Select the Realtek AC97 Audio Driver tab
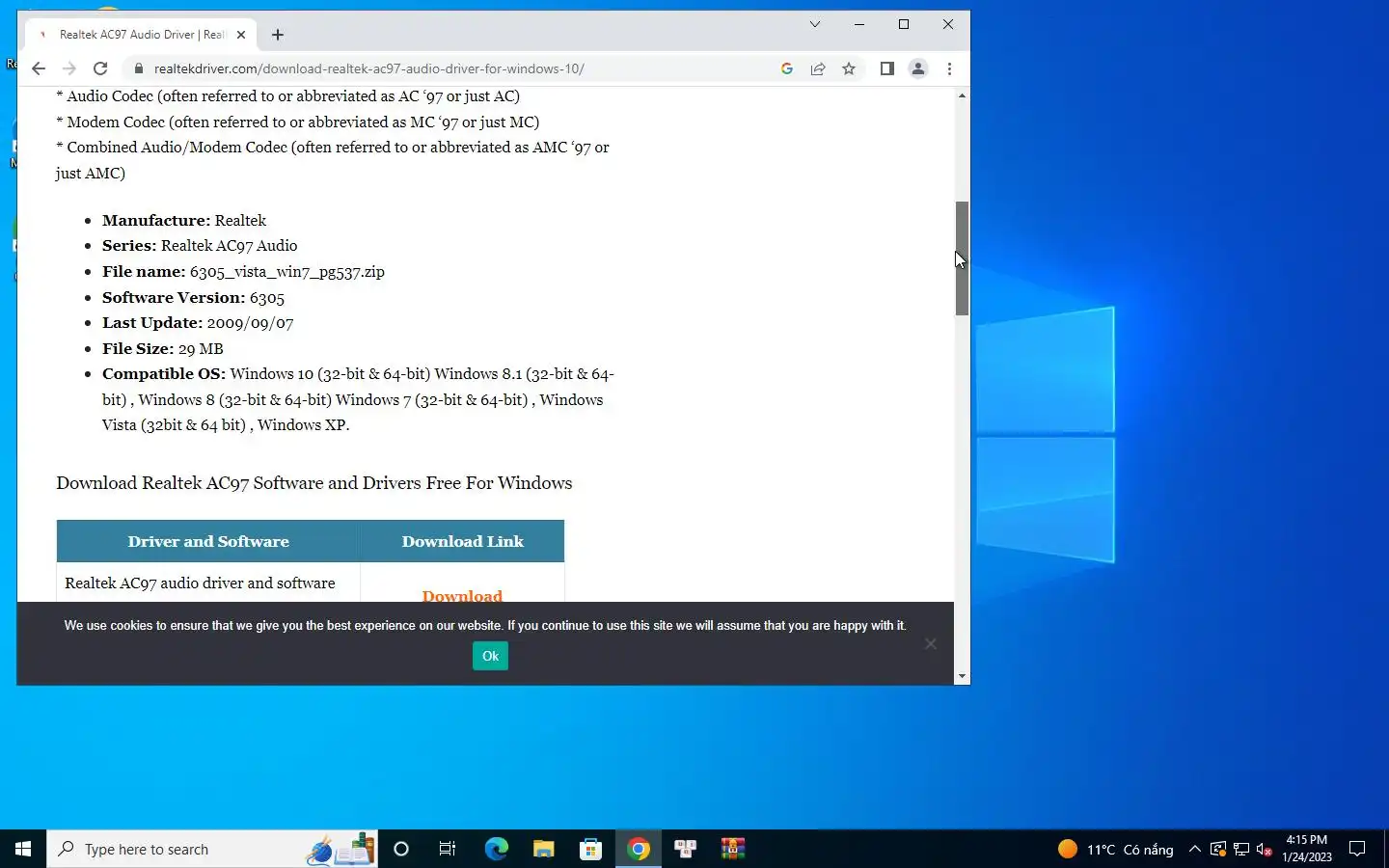 [x=141, y=35]
